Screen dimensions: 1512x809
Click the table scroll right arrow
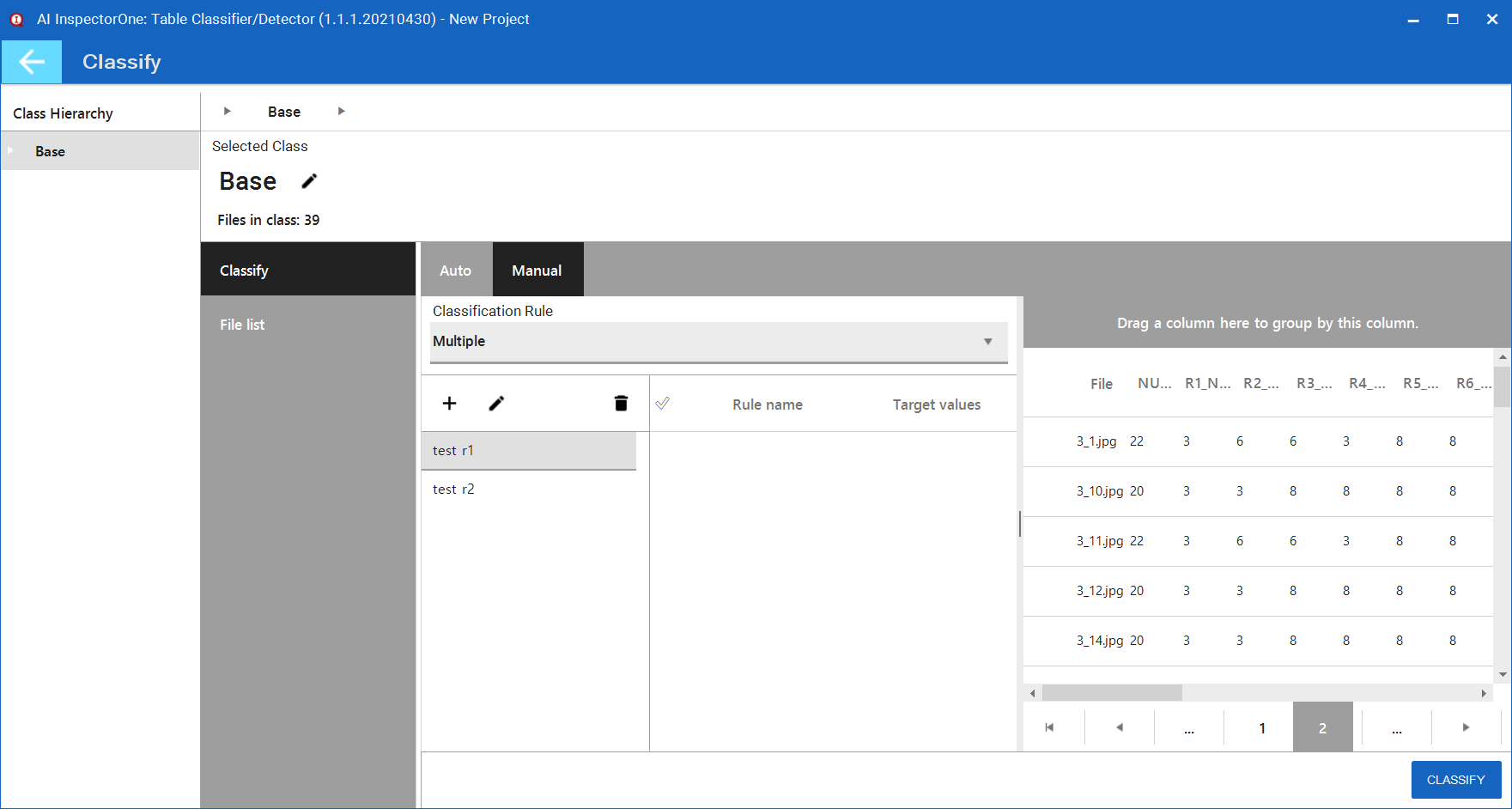point(1484,693)
